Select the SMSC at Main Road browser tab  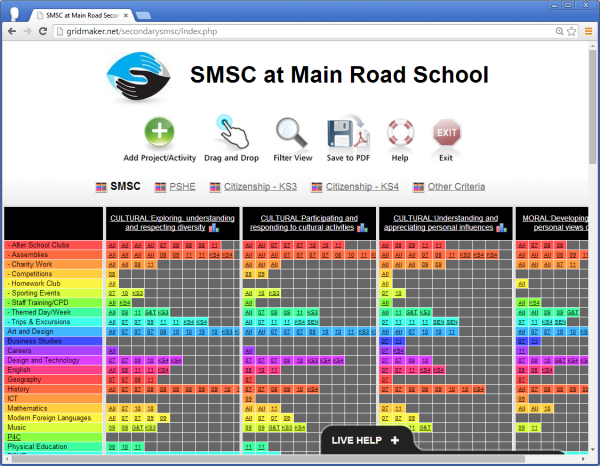82,15
